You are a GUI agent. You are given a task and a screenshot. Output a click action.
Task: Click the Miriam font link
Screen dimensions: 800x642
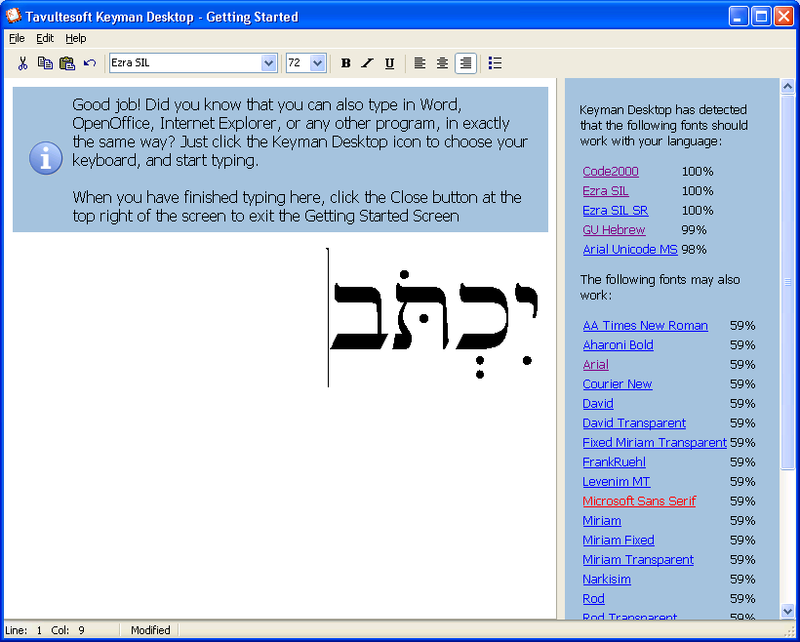602,521
